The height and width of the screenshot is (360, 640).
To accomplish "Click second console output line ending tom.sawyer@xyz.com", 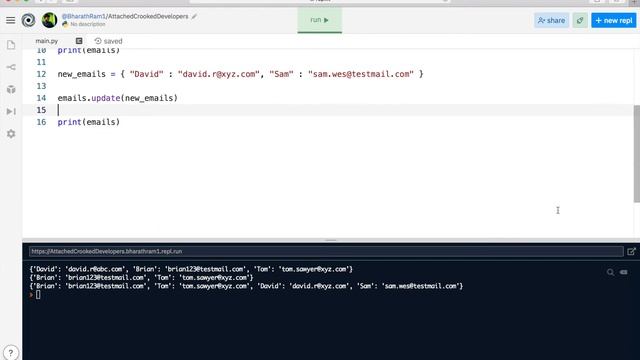I will [x=141, y=278].
